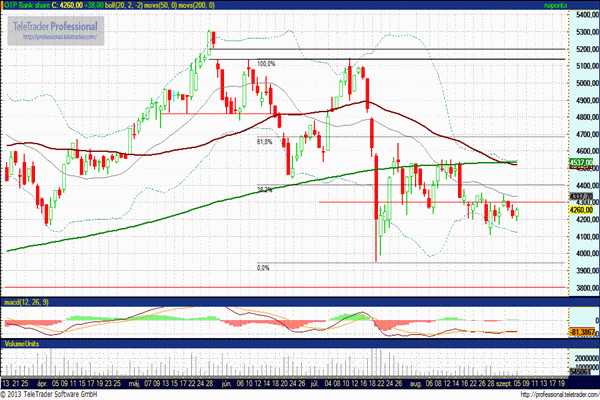This screenshot has width=600, height=400.
Task: Select the VolumeUnits panel header
Action: [x=24, y=341]
